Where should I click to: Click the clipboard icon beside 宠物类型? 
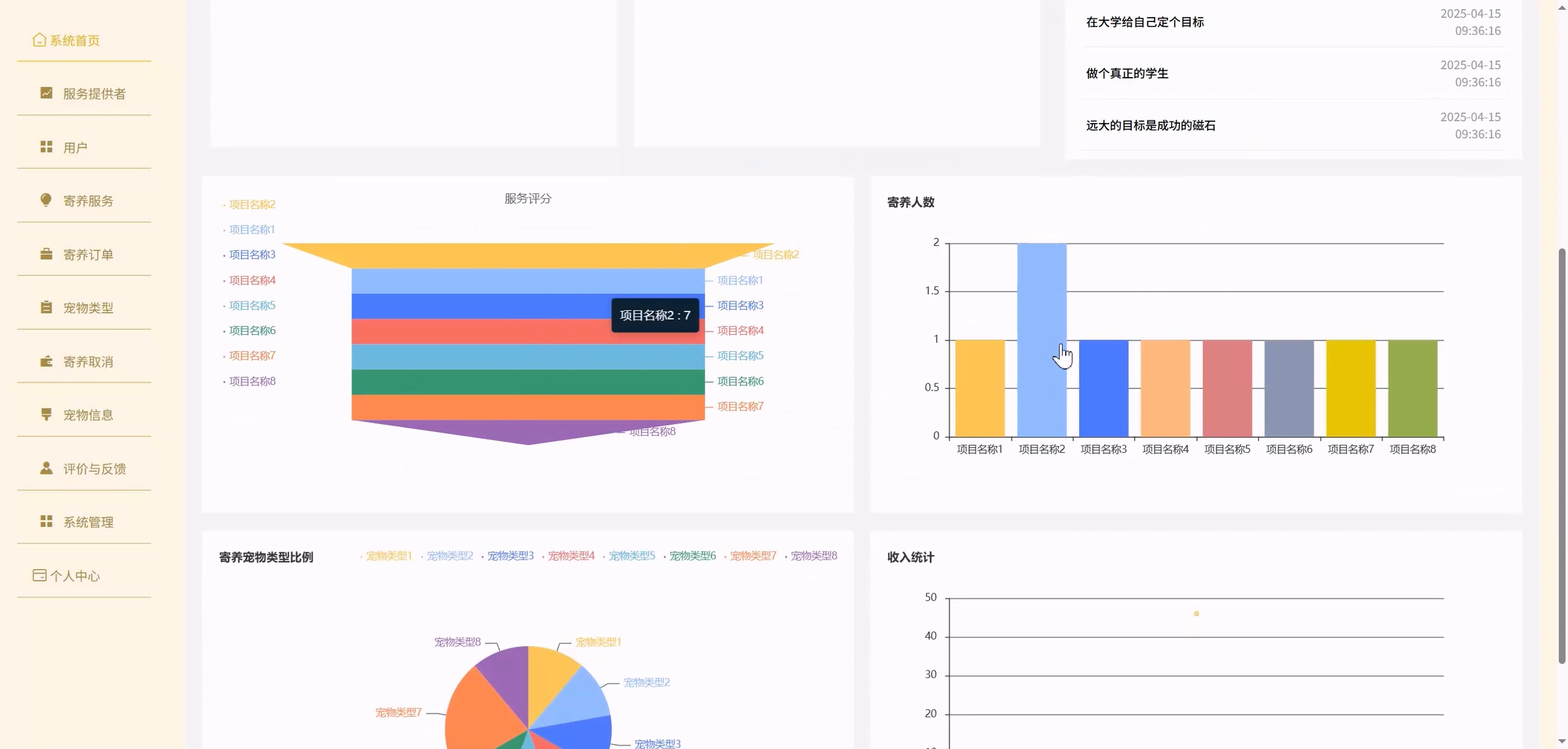[x=46, y=307]
